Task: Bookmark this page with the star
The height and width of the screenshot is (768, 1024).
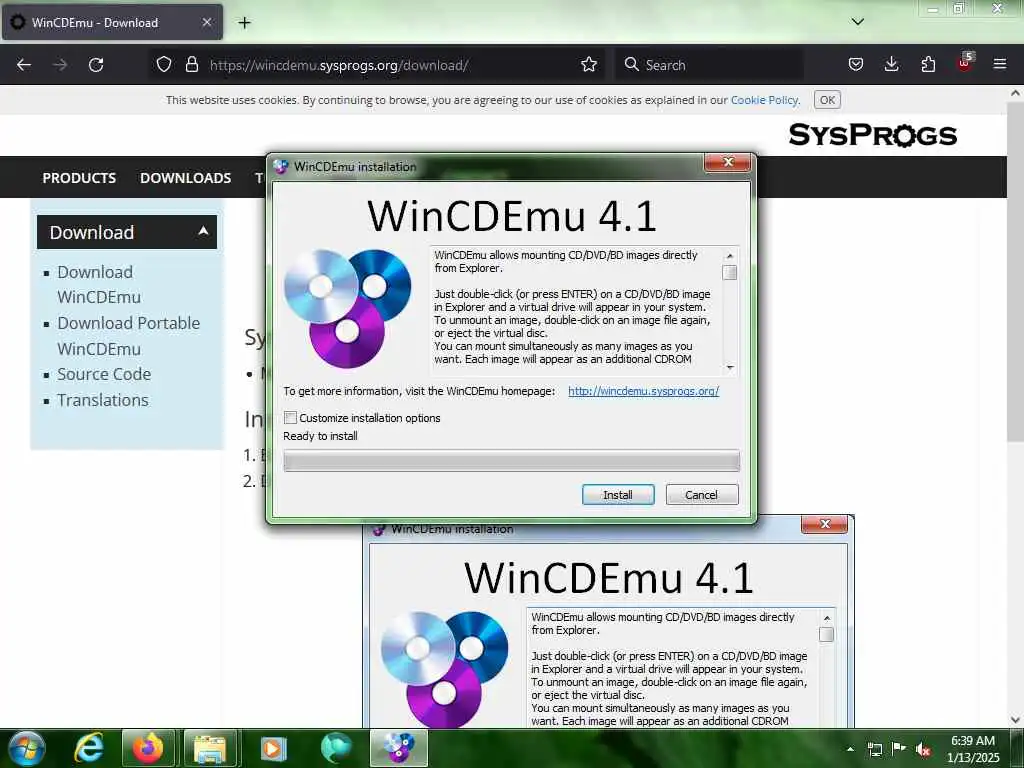Action: pos(589,65)
